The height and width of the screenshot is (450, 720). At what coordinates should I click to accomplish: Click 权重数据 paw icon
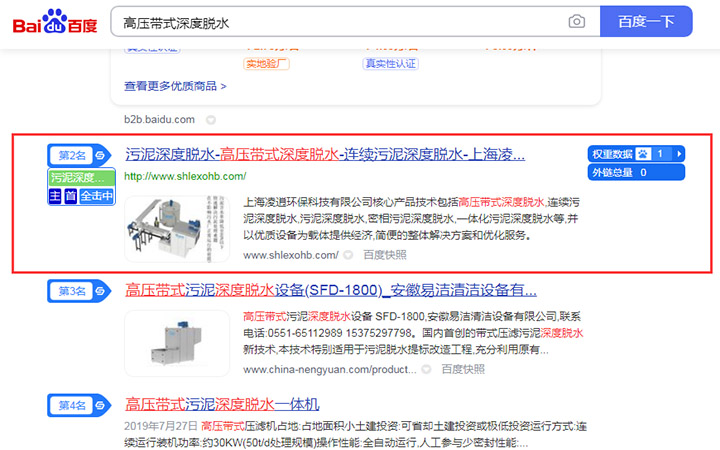pos(643,154)
